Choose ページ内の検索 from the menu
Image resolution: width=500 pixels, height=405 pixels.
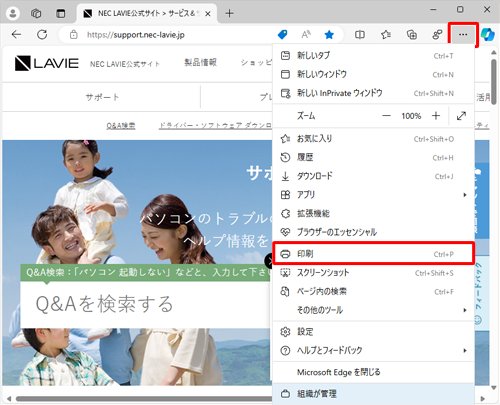[x=373, y=291]
